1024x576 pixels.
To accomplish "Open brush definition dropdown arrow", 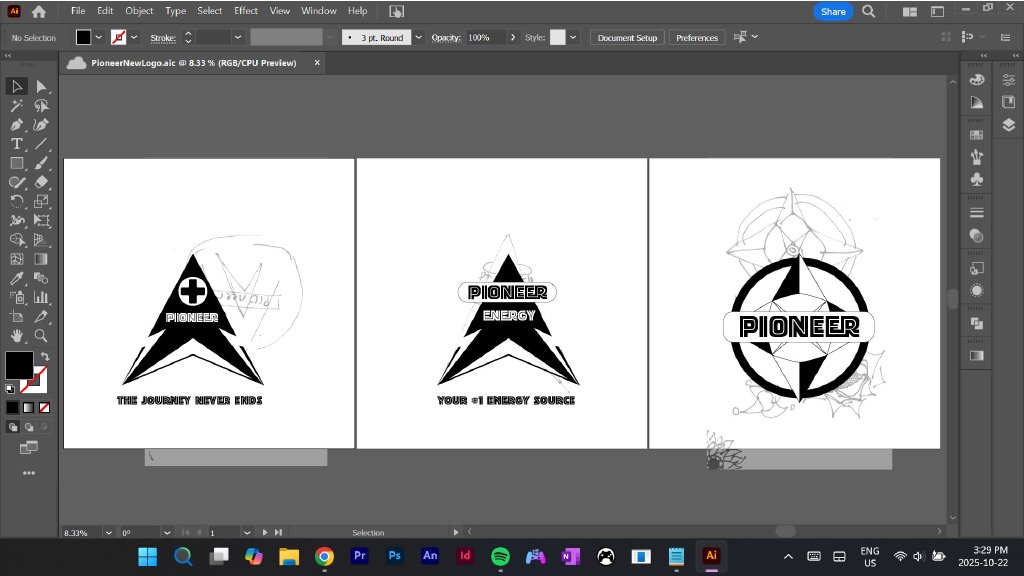I will (x=419, y=37).
